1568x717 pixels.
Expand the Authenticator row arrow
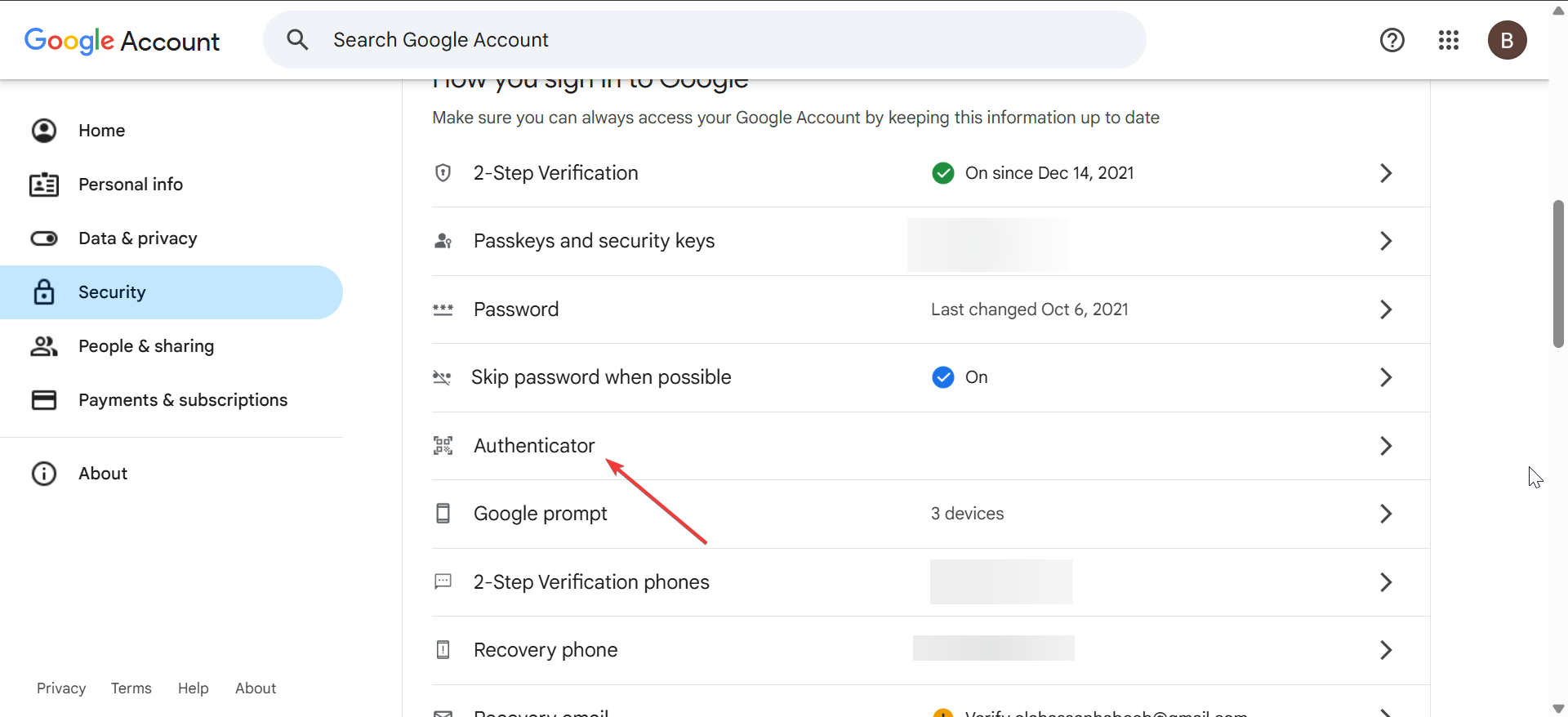tap(1385, 446)
